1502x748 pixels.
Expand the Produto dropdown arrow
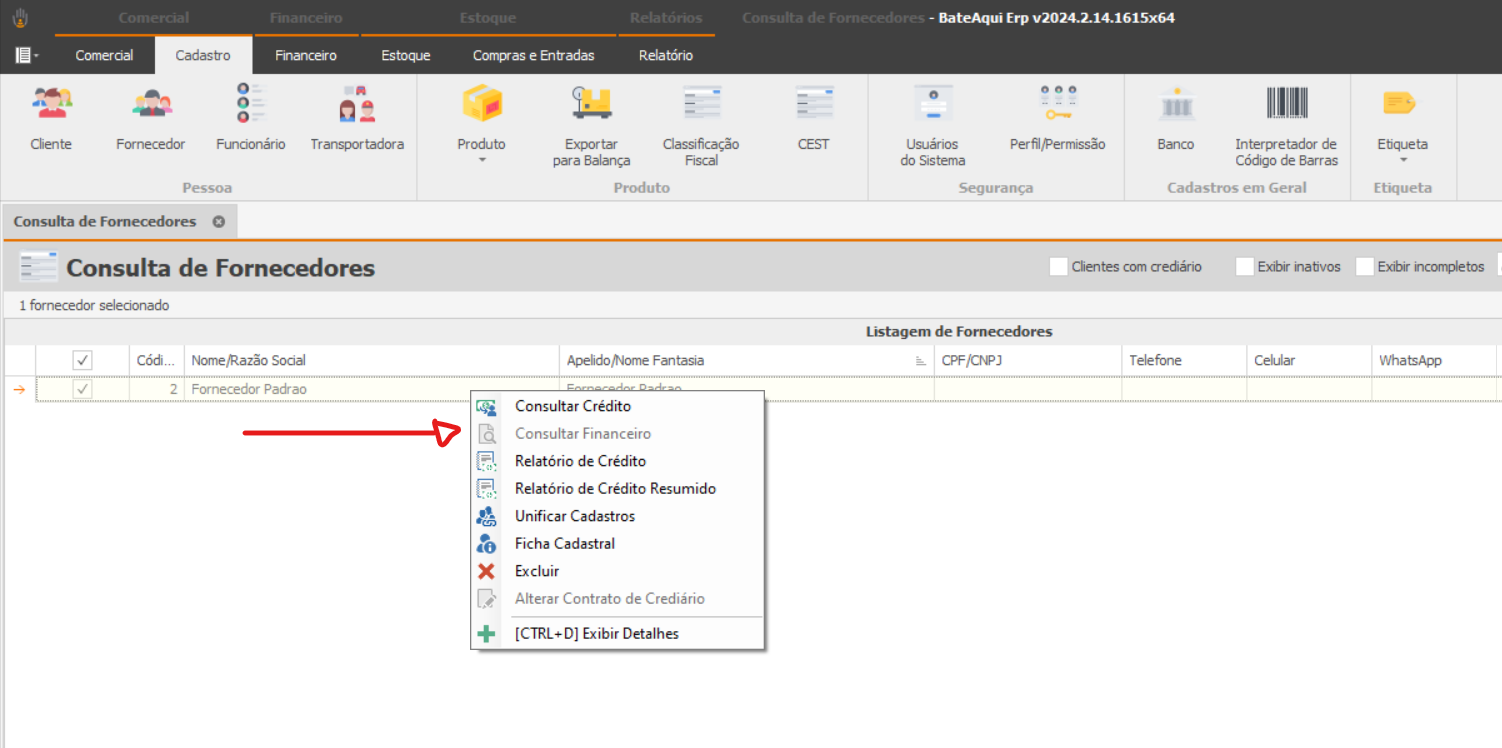tap(482, 160)
